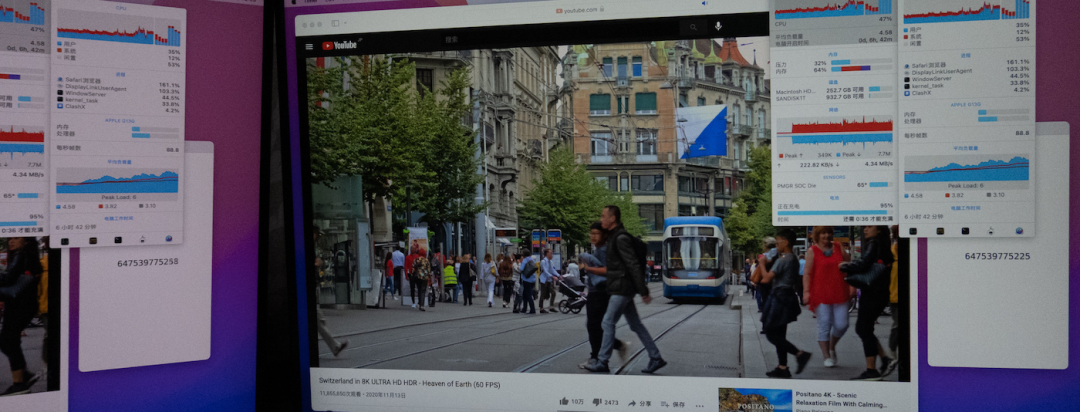Screen dimensions: 1080x412
Task: Click the first dark app icon on right display
Action: point(913,231)
